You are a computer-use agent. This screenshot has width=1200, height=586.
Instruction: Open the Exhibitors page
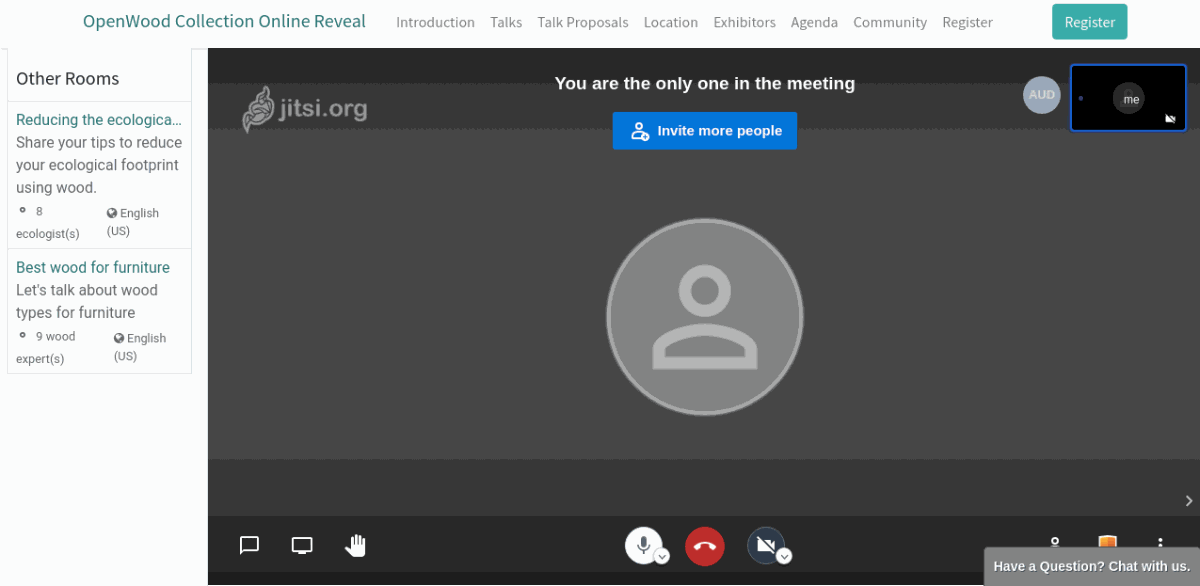[x=744, y=22]
